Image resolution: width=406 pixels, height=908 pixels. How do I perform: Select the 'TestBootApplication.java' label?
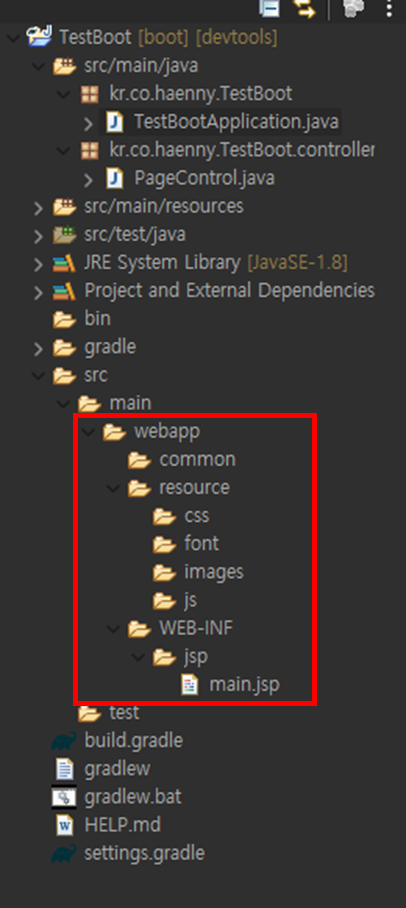click(x=236, y=122)
